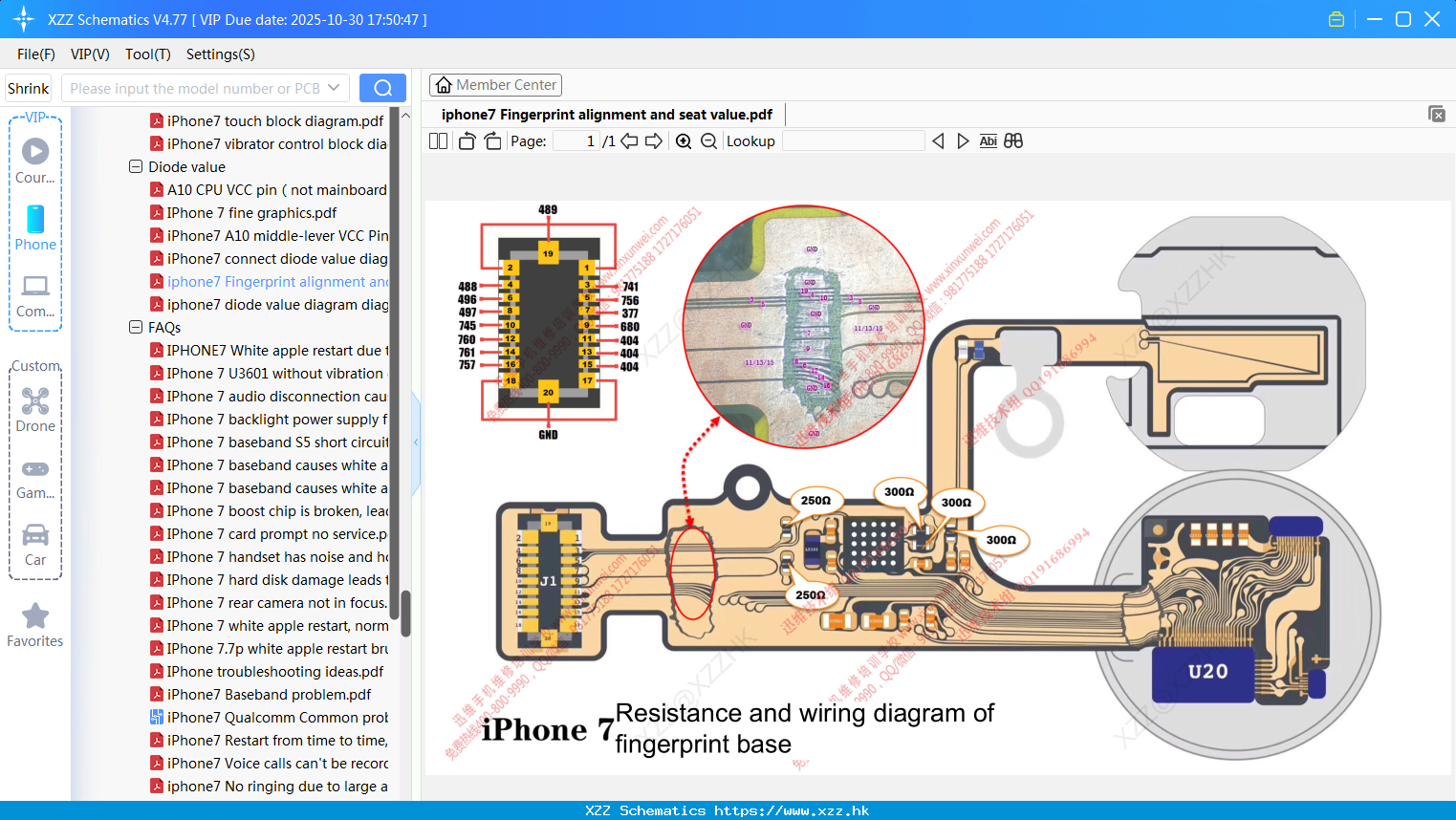The image size is (1456, 820).
Task: Collapse the Diode value folder
Action: pyautogui.click(x=136, y=166)
